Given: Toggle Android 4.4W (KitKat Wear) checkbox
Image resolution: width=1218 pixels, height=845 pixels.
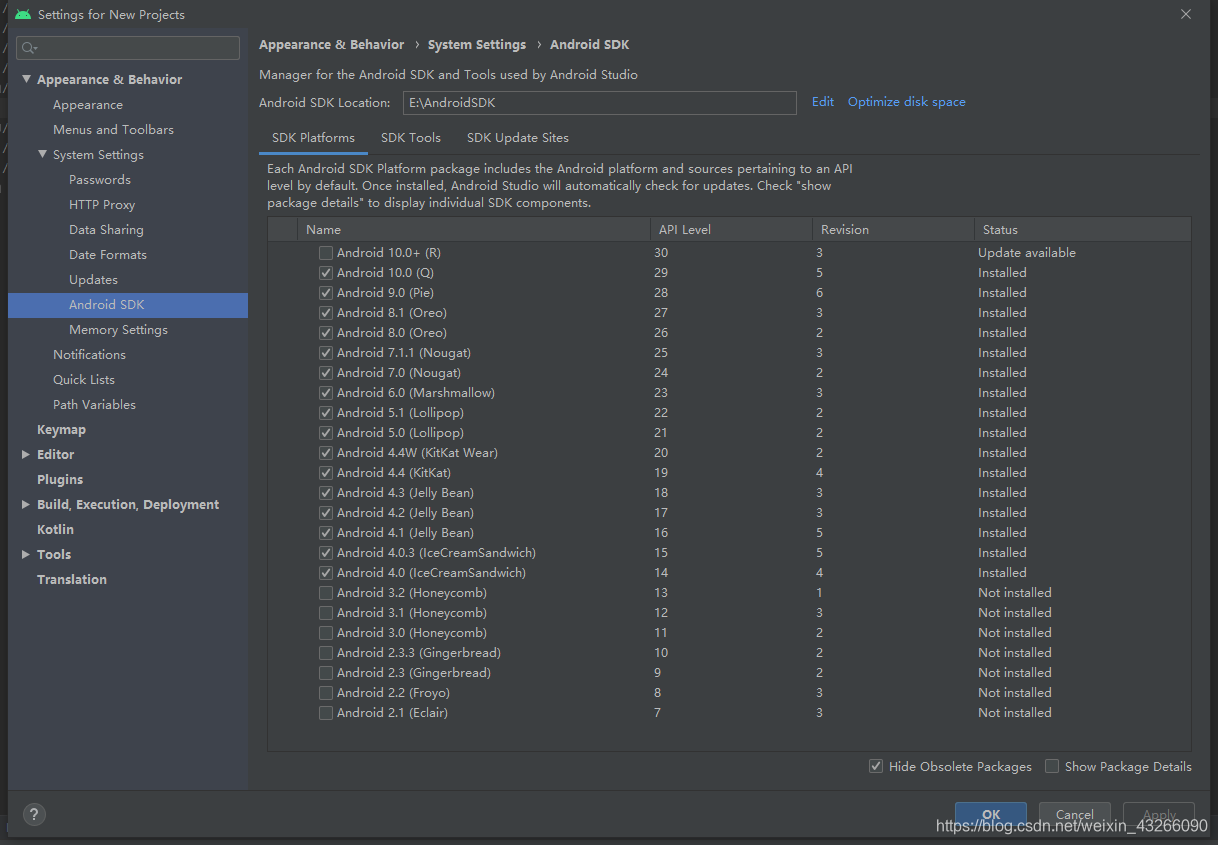Looking at the screenshot, I should tap(326, 453).
